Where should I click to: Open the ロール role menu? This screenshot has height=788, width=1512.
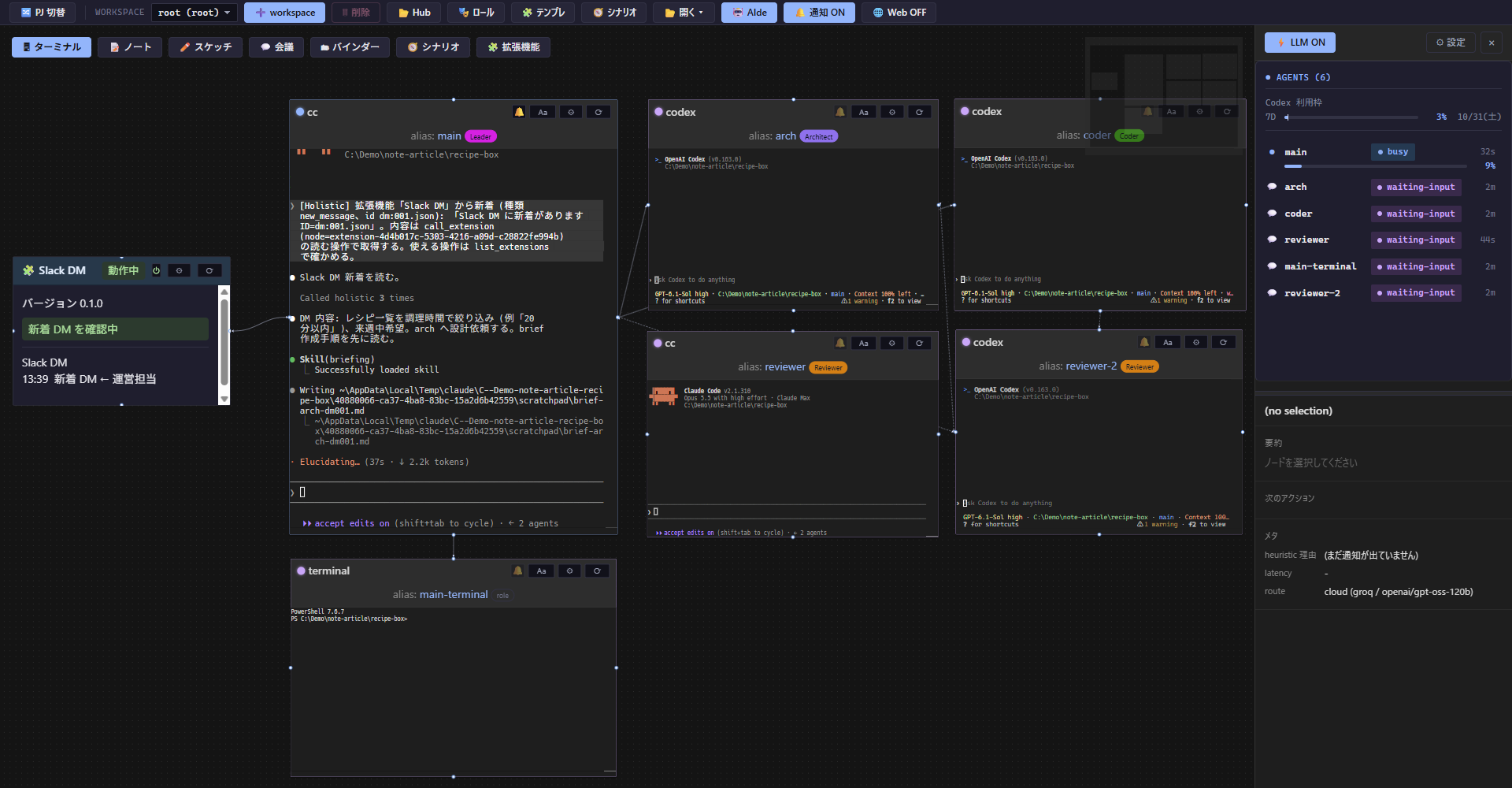(x=476, y=13)
